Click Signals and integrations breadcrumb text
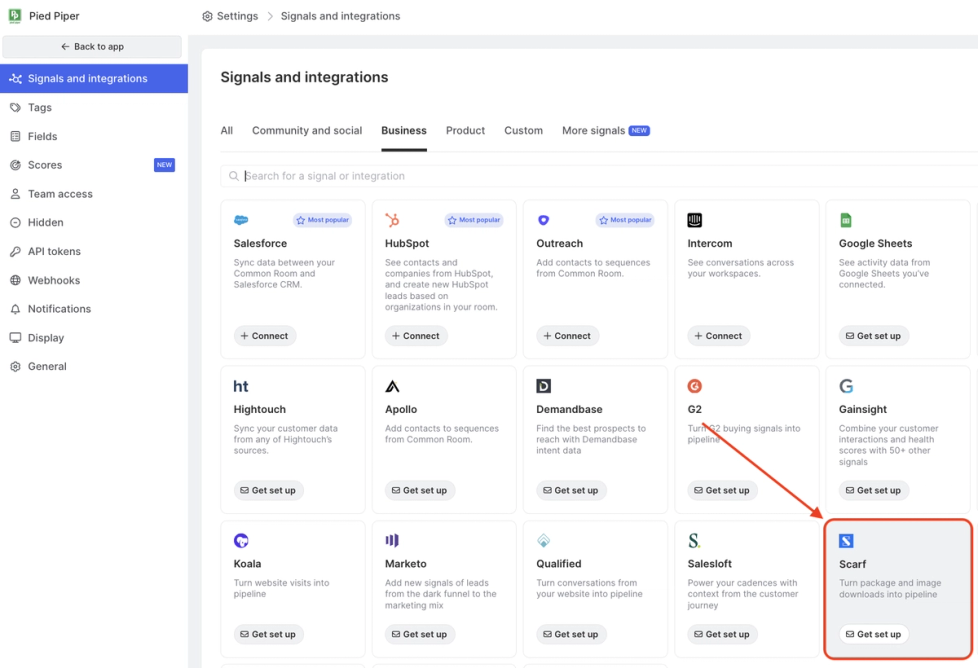The height and width of the screenshot is (668, 978). click(341, 16)
